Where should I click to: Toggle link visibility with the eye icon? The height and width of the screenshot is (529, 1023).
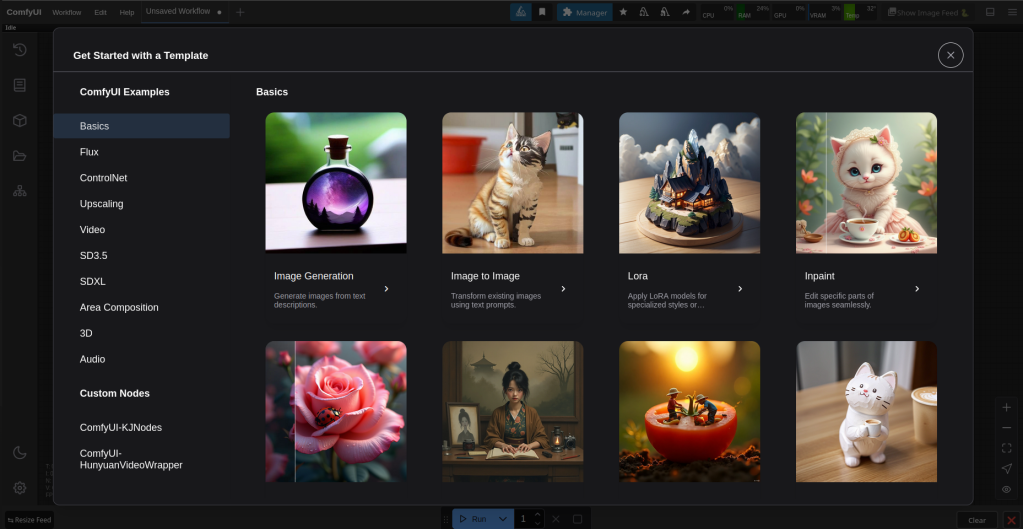(x=1006, y=489)
